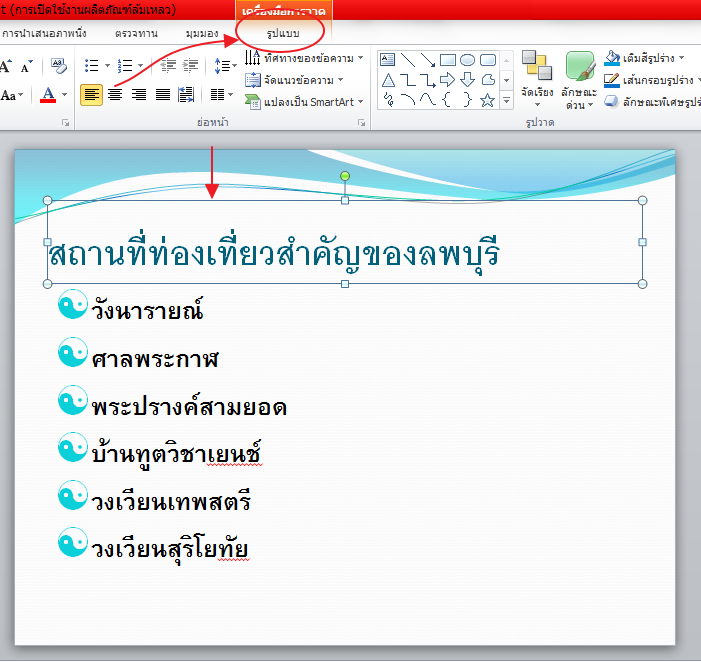Image resolution: width=701 pixels, height=662 pixels.
Task: Open the Change Case (Aa) dropdown
Action: (x=12, y=95)
